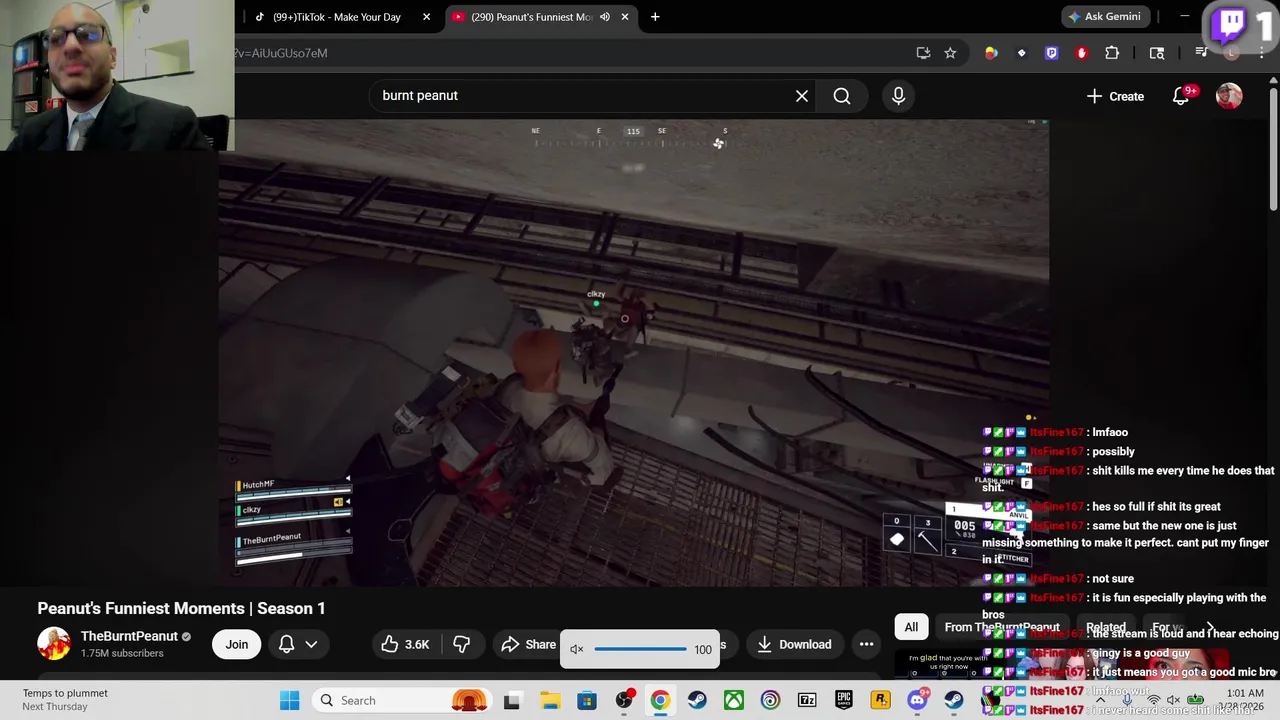The image size is (1280, 720).
Task: Open the purple P extension icon
Action: tap(1051, 53)
